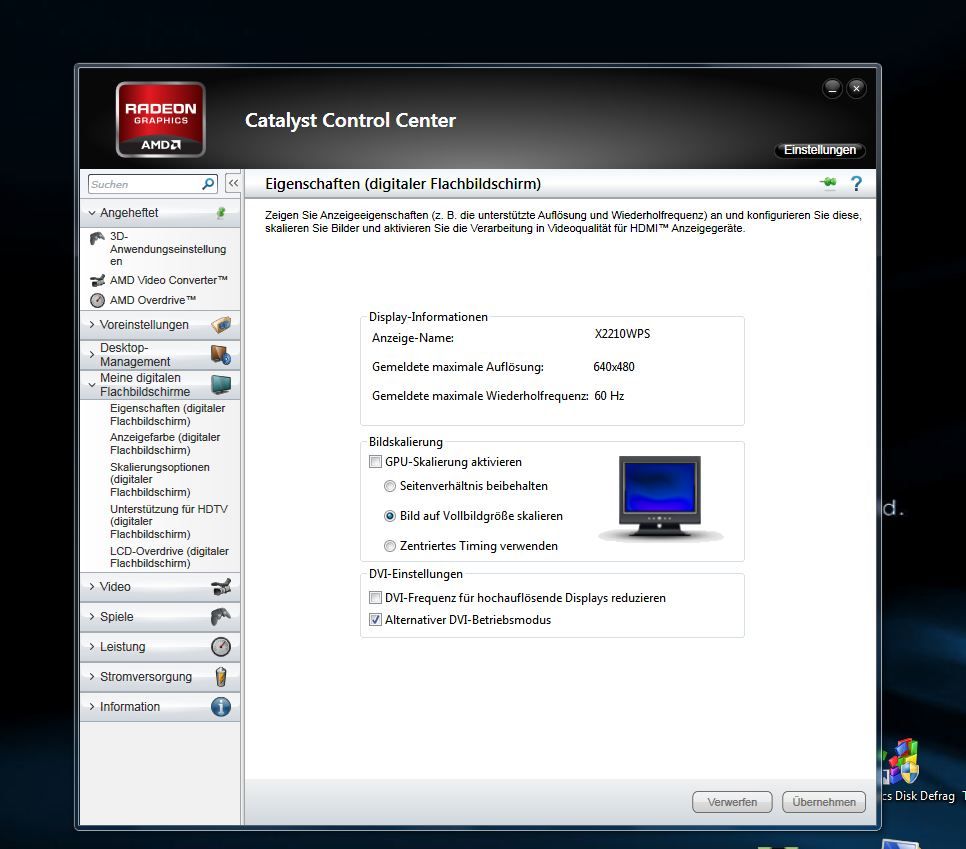This screenshot has height=849, width=966.
Task: Open Skalierungsoptionen (digitaler Flachbildschirm) page
Action: [160, 479]
